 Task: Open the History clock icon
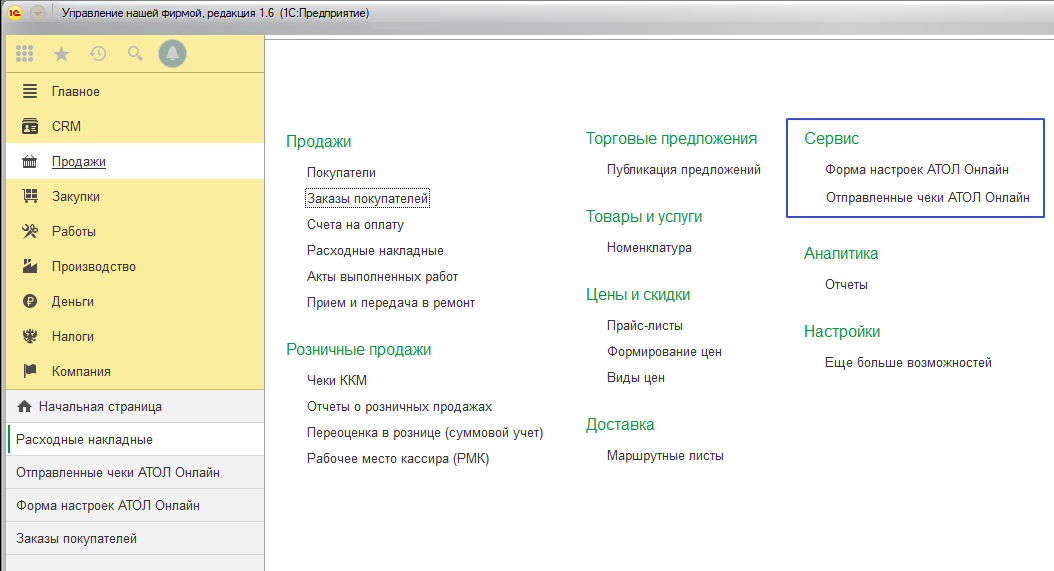(x=98, y=54)
